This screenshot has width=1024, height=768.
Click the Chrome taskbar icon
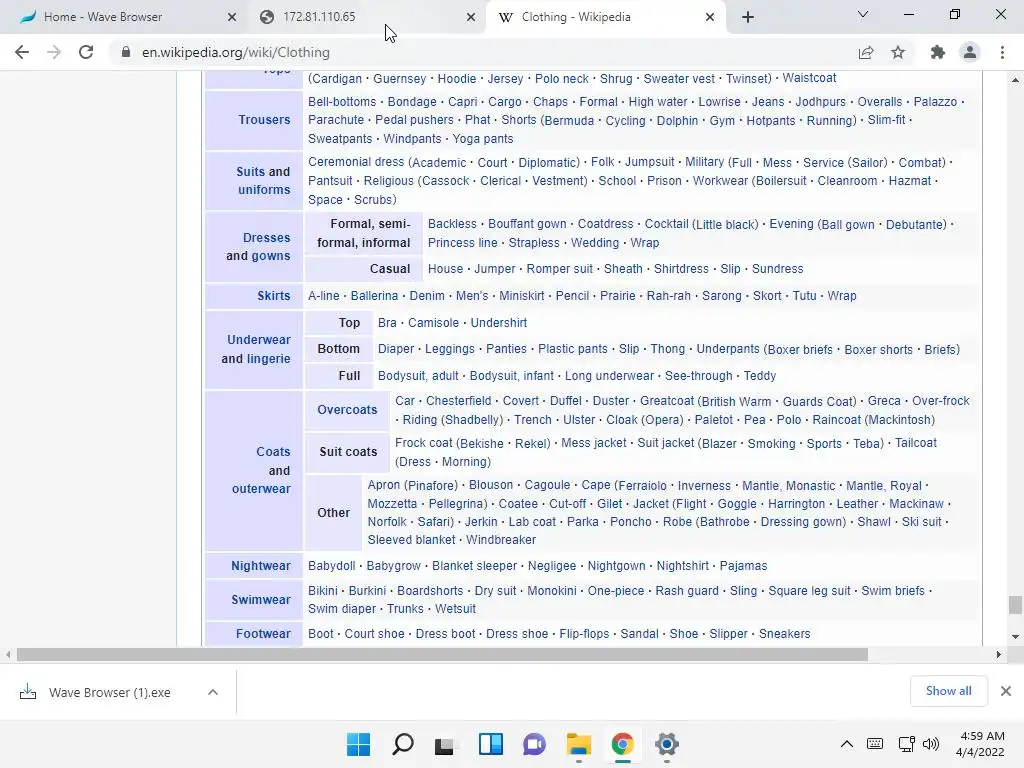point(622,744)
